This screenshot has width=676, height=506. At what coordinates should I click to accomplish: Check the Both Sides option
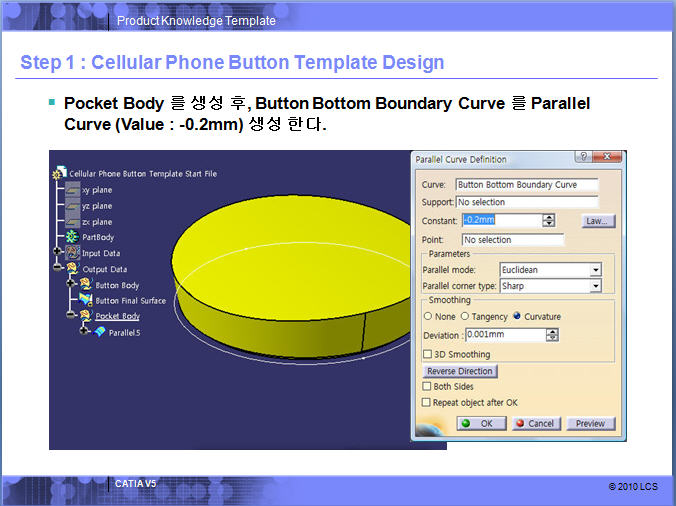click(428, 386)
